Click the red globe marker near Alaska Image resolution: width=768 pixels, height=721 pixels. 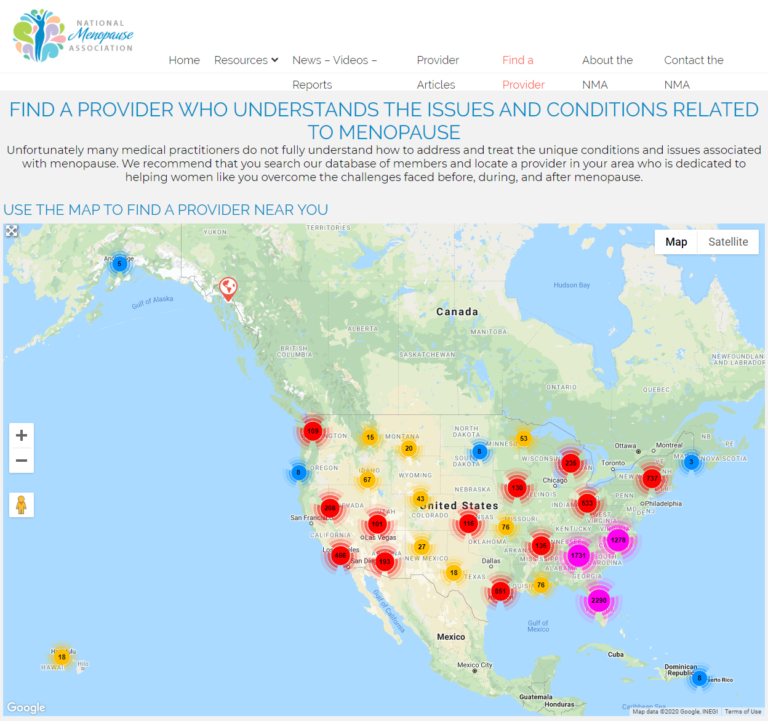[228, 288]
